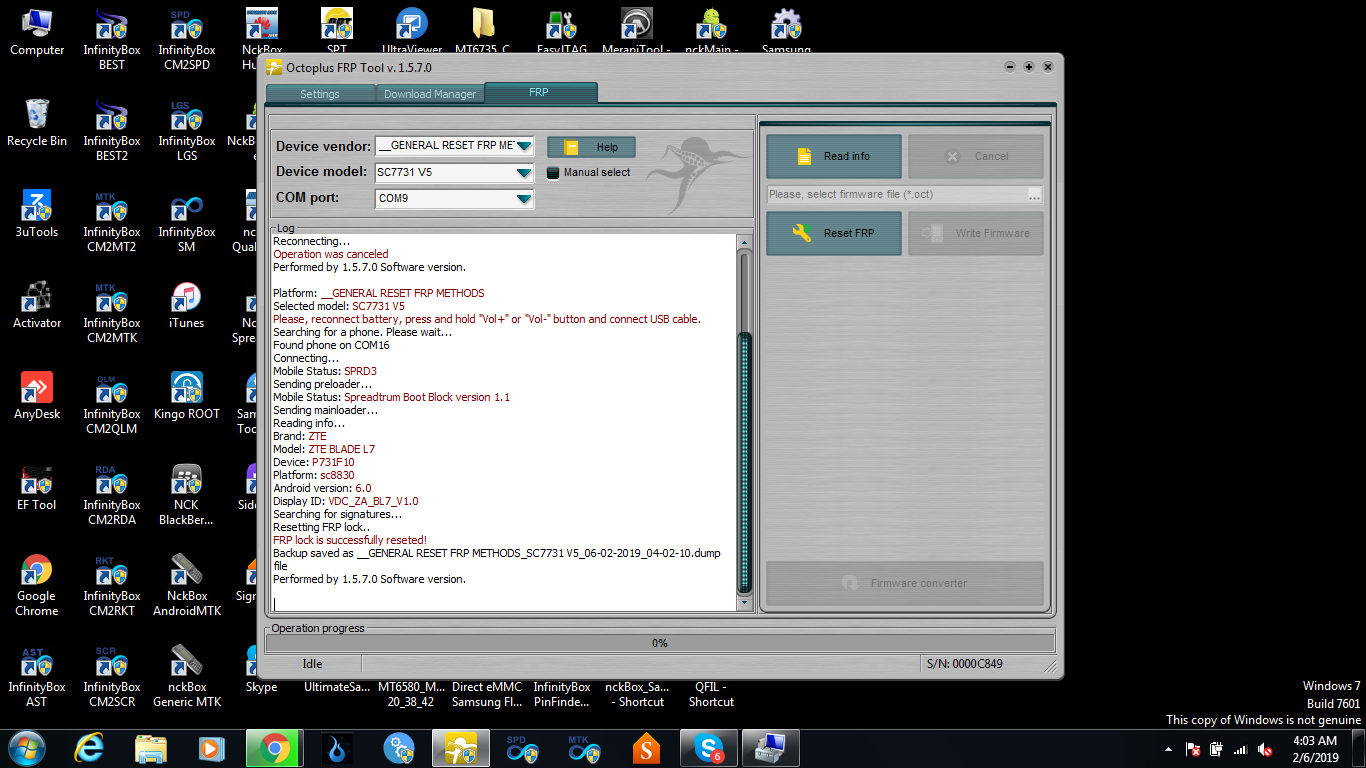This screenshot has height=768, width=1366.
Task: Click the log scrollbar up arrow
Action: pos(743,243)
